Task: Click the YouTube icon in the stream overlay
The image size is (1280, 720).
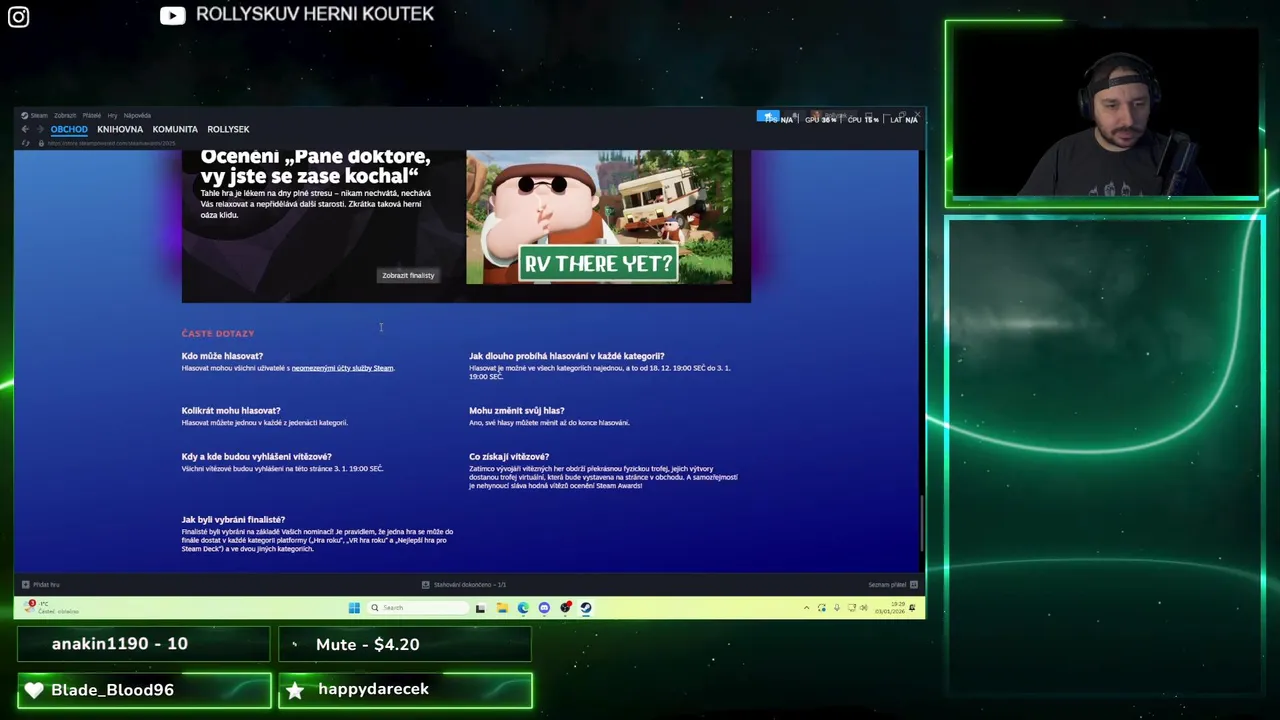Action: point(172,15)
